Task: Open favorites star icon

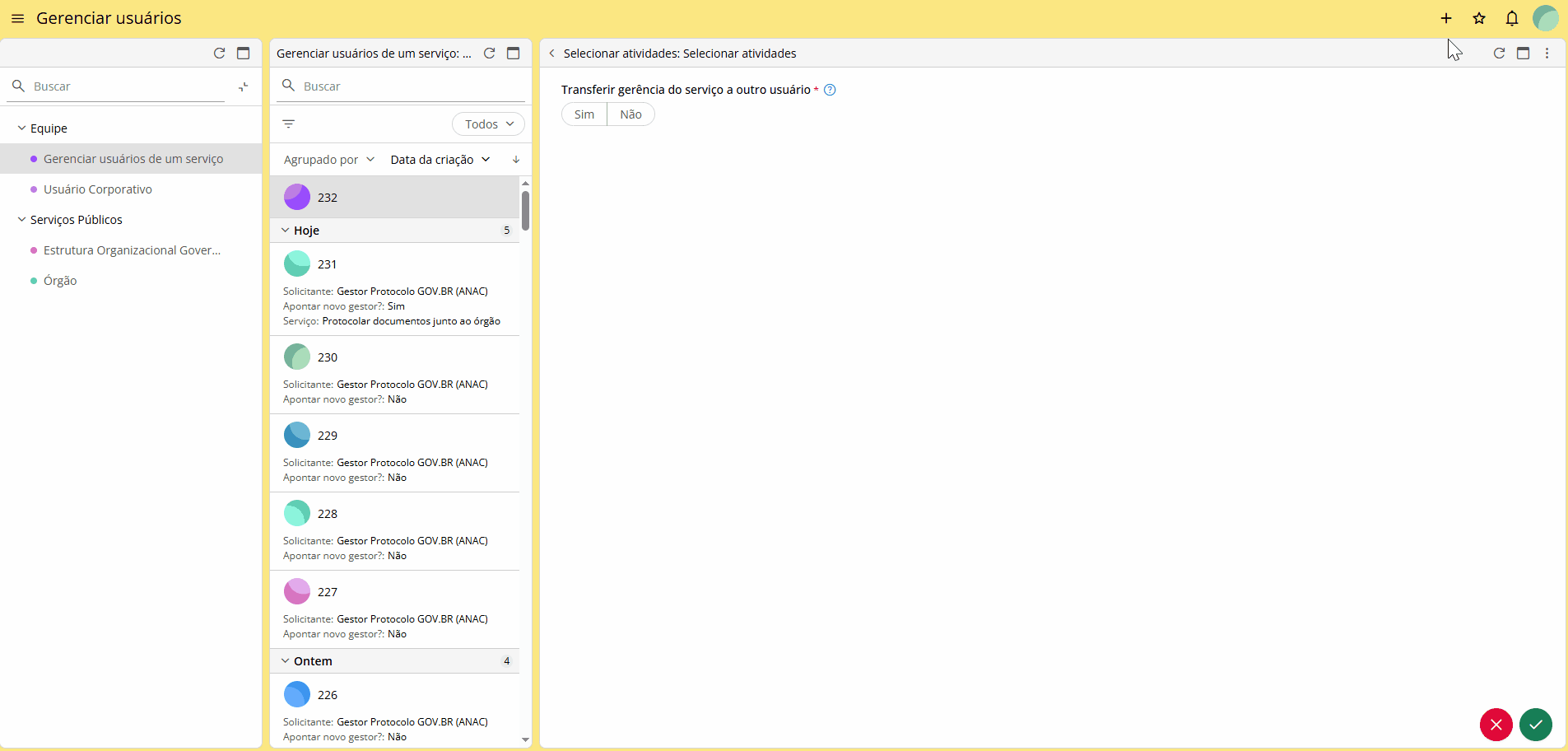Action: pos(1479,18)
